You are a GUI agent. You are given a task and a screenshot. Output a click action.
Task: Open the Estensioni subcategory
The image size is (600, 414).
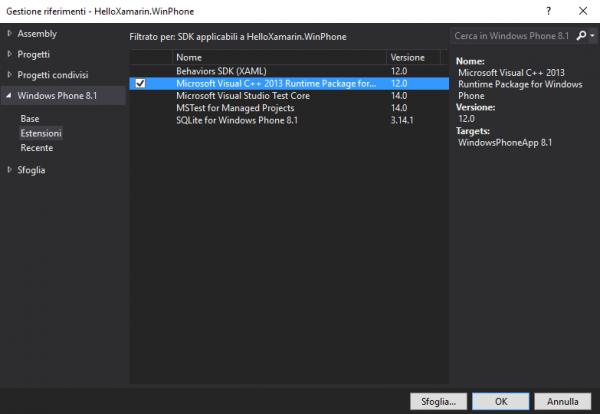click(x=41, y=133)
